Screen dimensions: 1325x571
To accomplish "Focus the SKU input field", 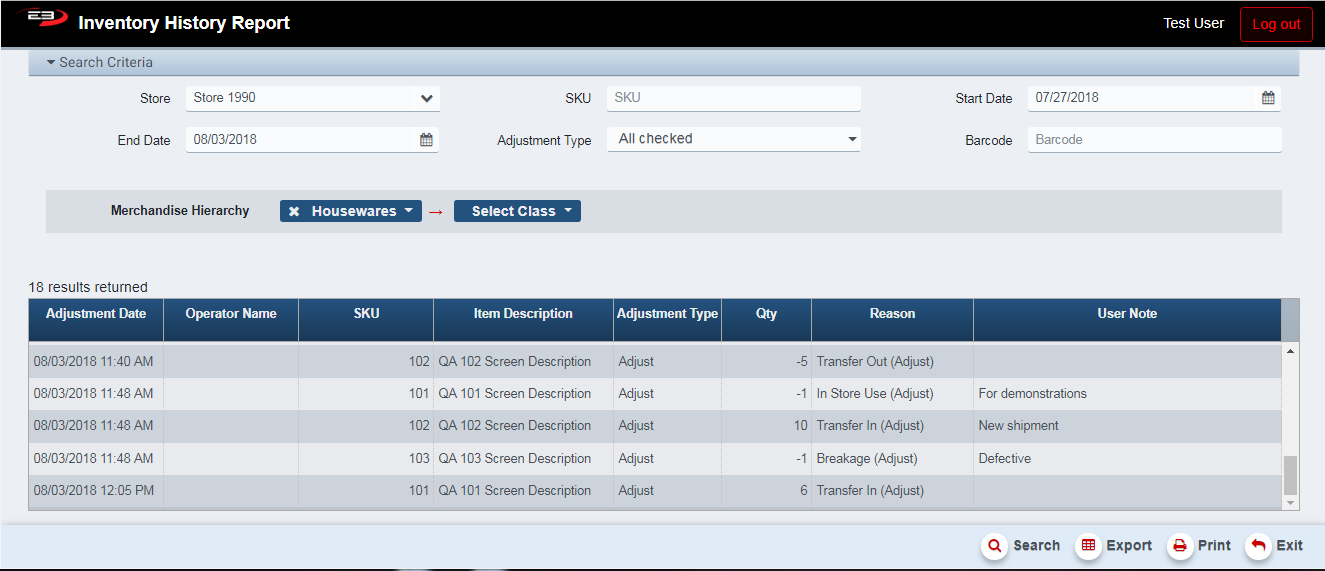I will point(733,98).
